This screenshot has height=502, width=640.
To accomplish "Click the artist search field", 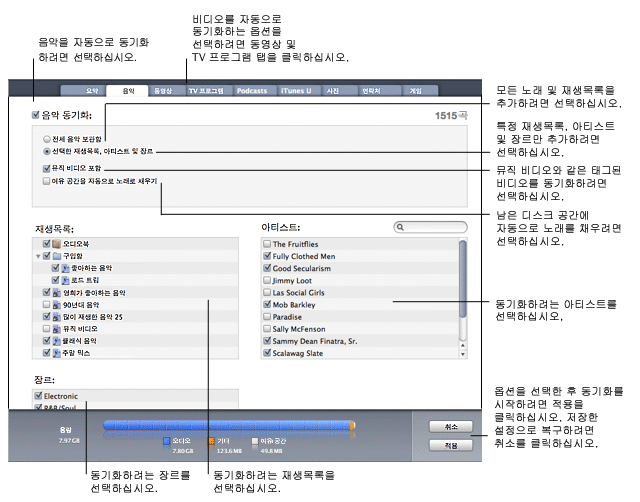I will click(431, 227).
